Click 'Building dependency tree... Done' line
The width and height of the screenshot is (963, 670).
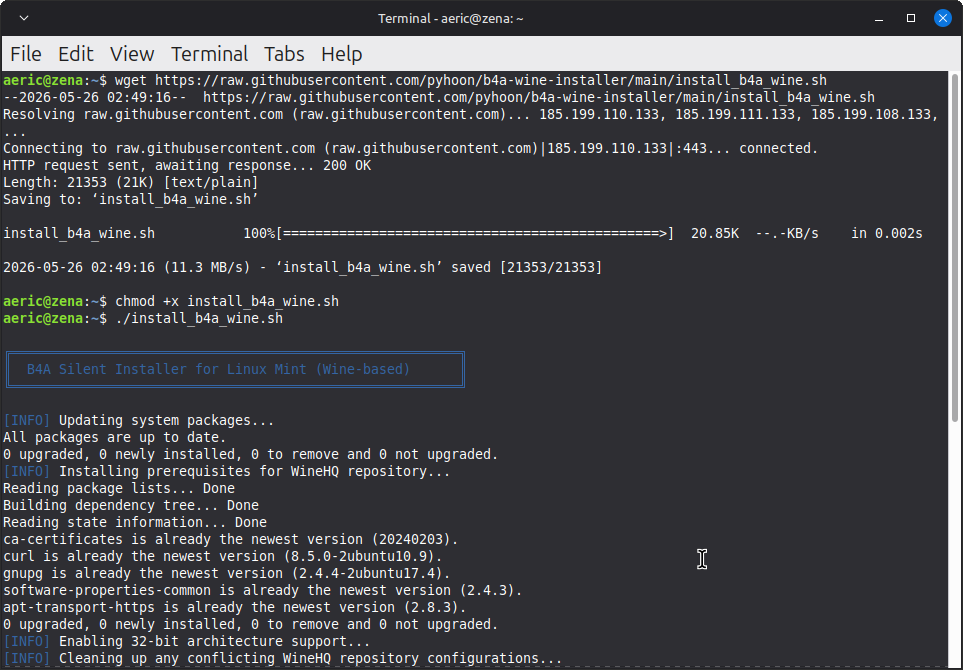(131, 506)
